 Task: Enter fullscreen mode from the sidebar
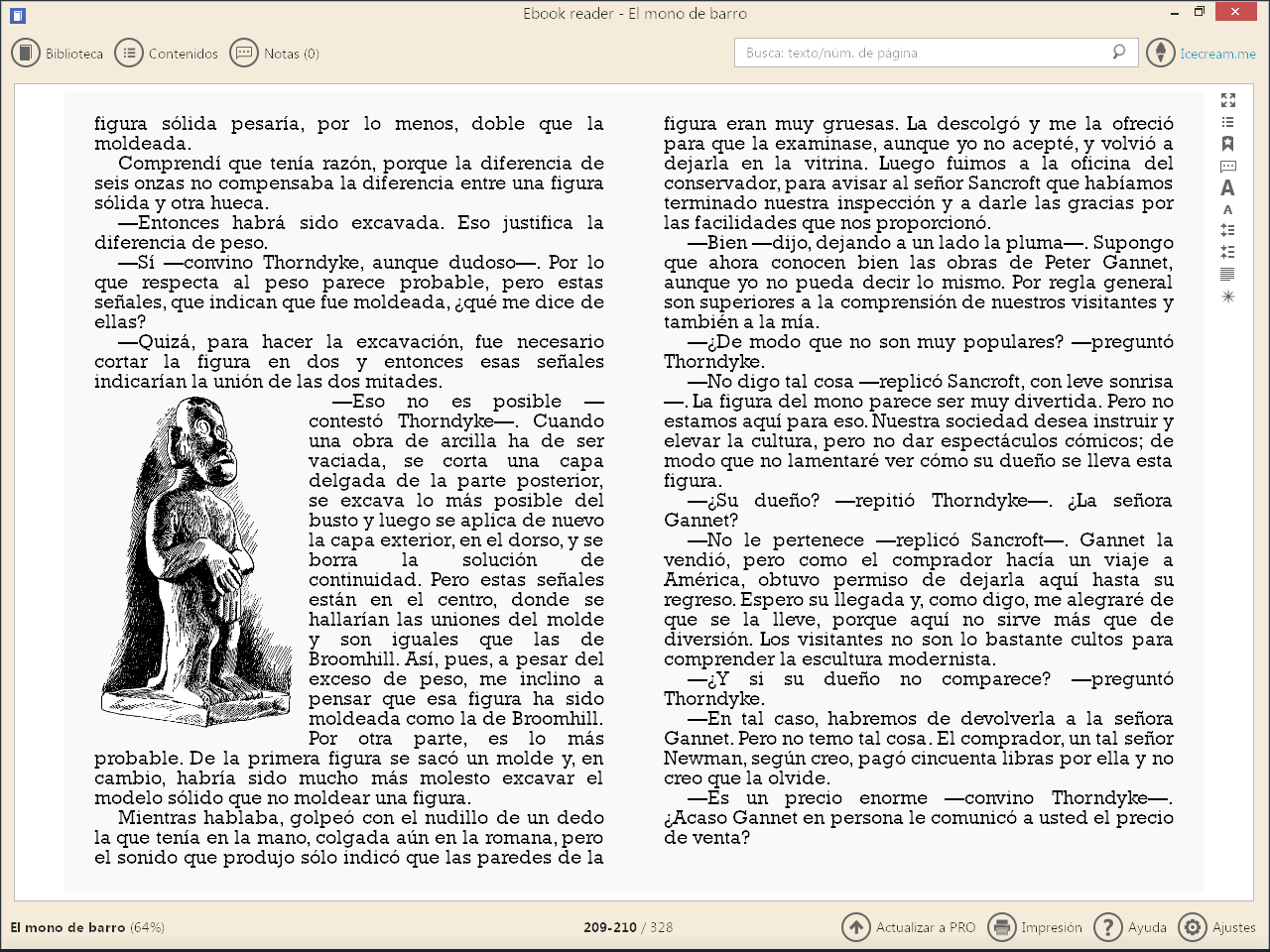(1228, 100)
